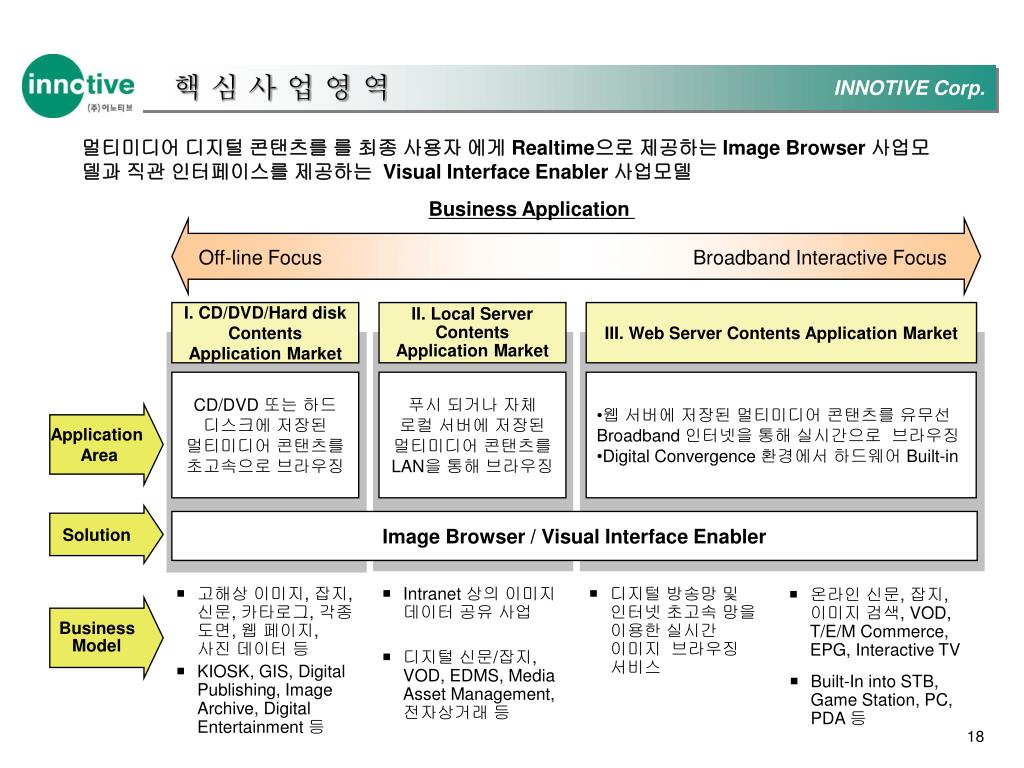Select the Local Server Contents Application Market box
The width and height of the screenshot is (1024, 768).
click(x=472, y=333)
